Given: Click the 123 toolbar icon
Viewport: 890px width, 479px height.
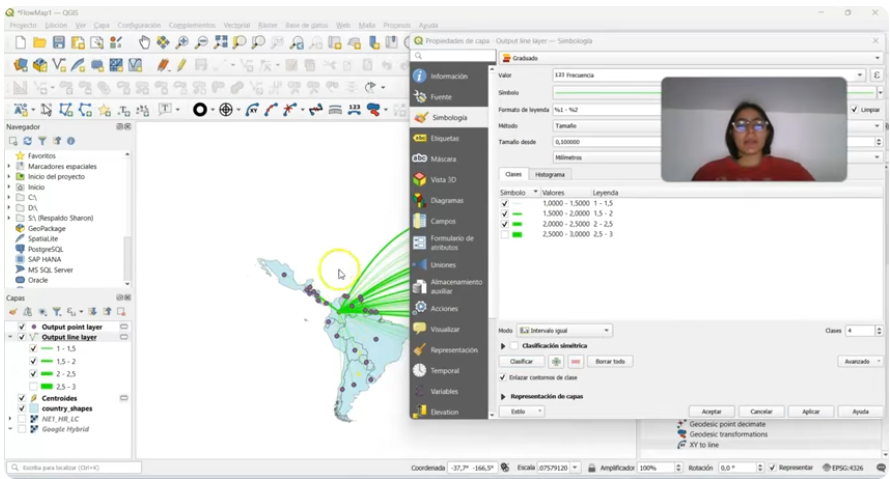Looking at the screenshot, I should tap(354, 110).
